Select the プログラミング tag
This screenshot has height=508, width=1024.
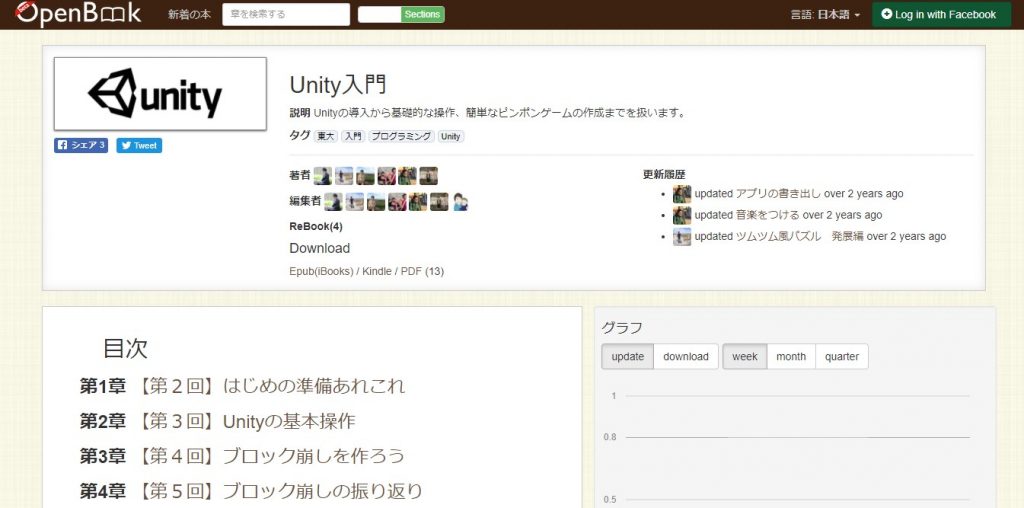tap(402, 136)
